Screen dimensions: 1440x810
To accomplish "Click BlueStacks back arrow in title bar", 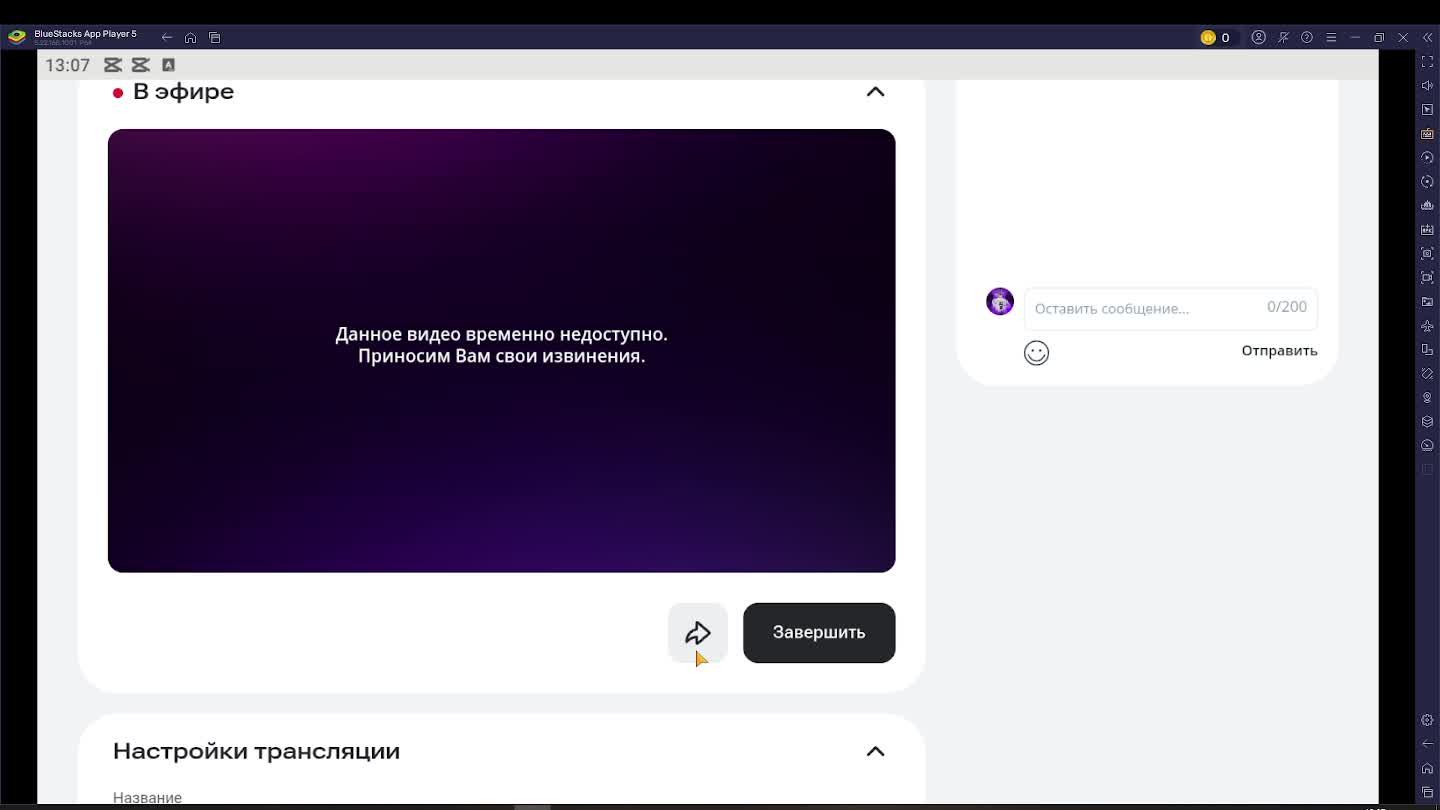I will [167, 38].
